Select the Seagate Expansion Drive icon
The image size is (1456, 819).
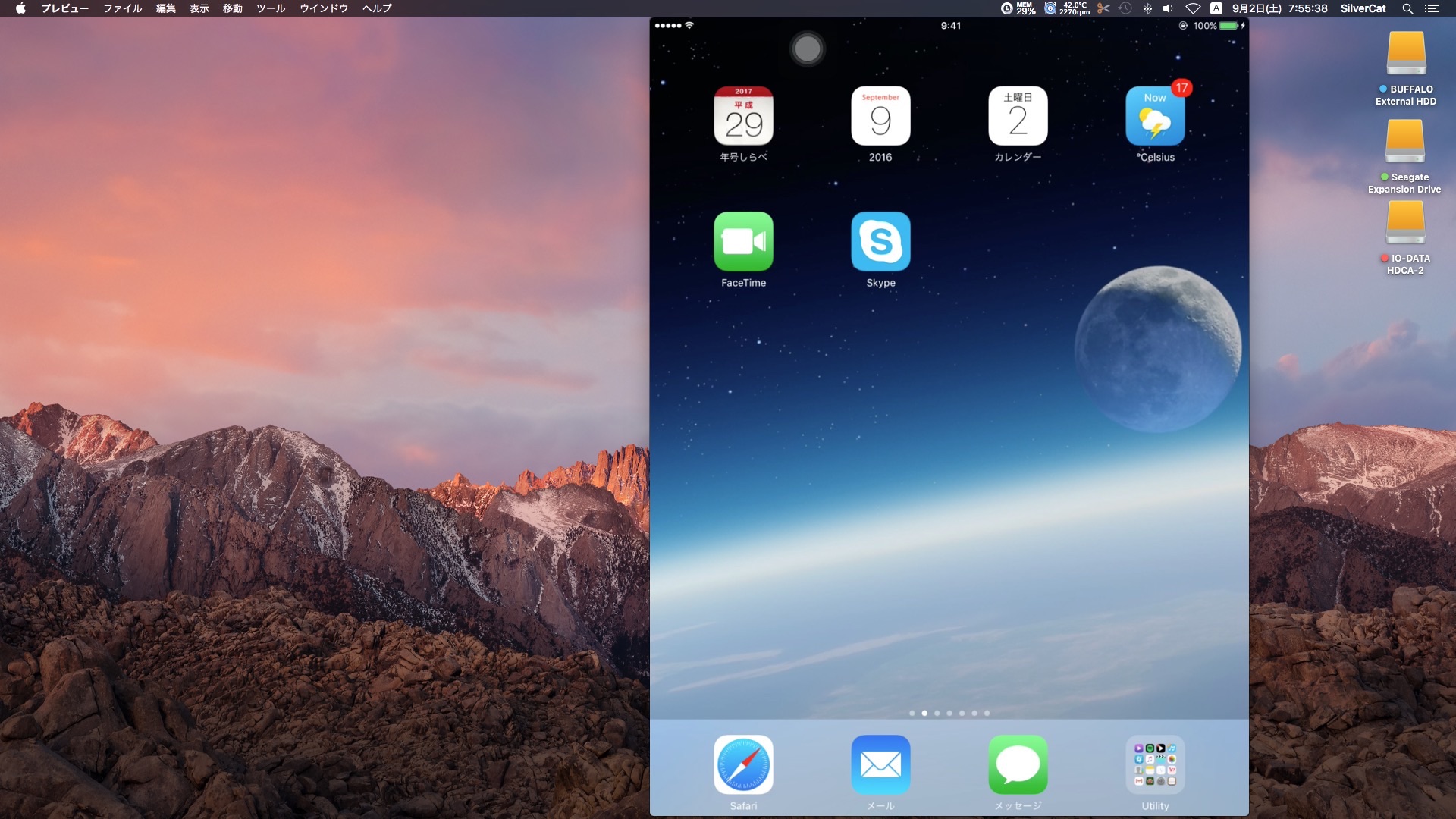tap(1405, 141)
